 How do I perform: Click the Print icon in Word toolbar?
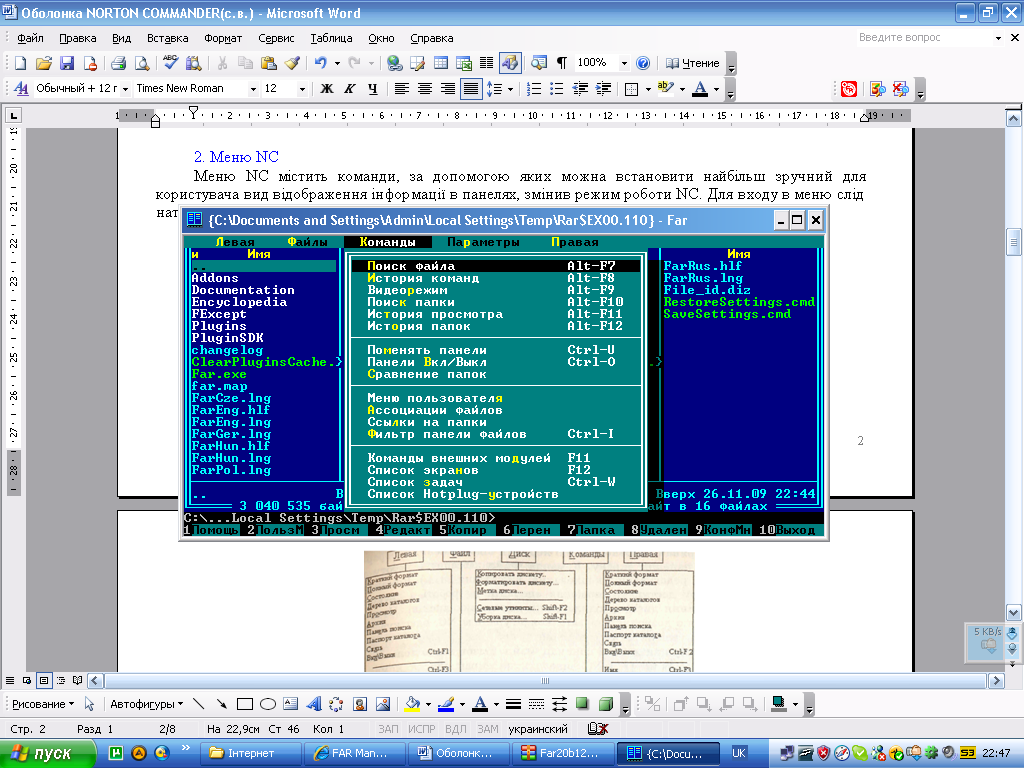click(118, 63)
